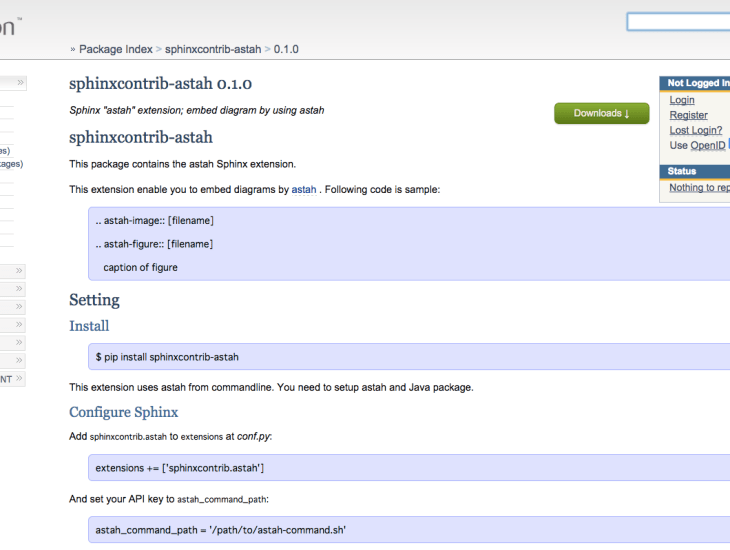The height and width of the screenshot is (550, 730).
Task: Select the Lost Login? link
Action: [695, 130]
